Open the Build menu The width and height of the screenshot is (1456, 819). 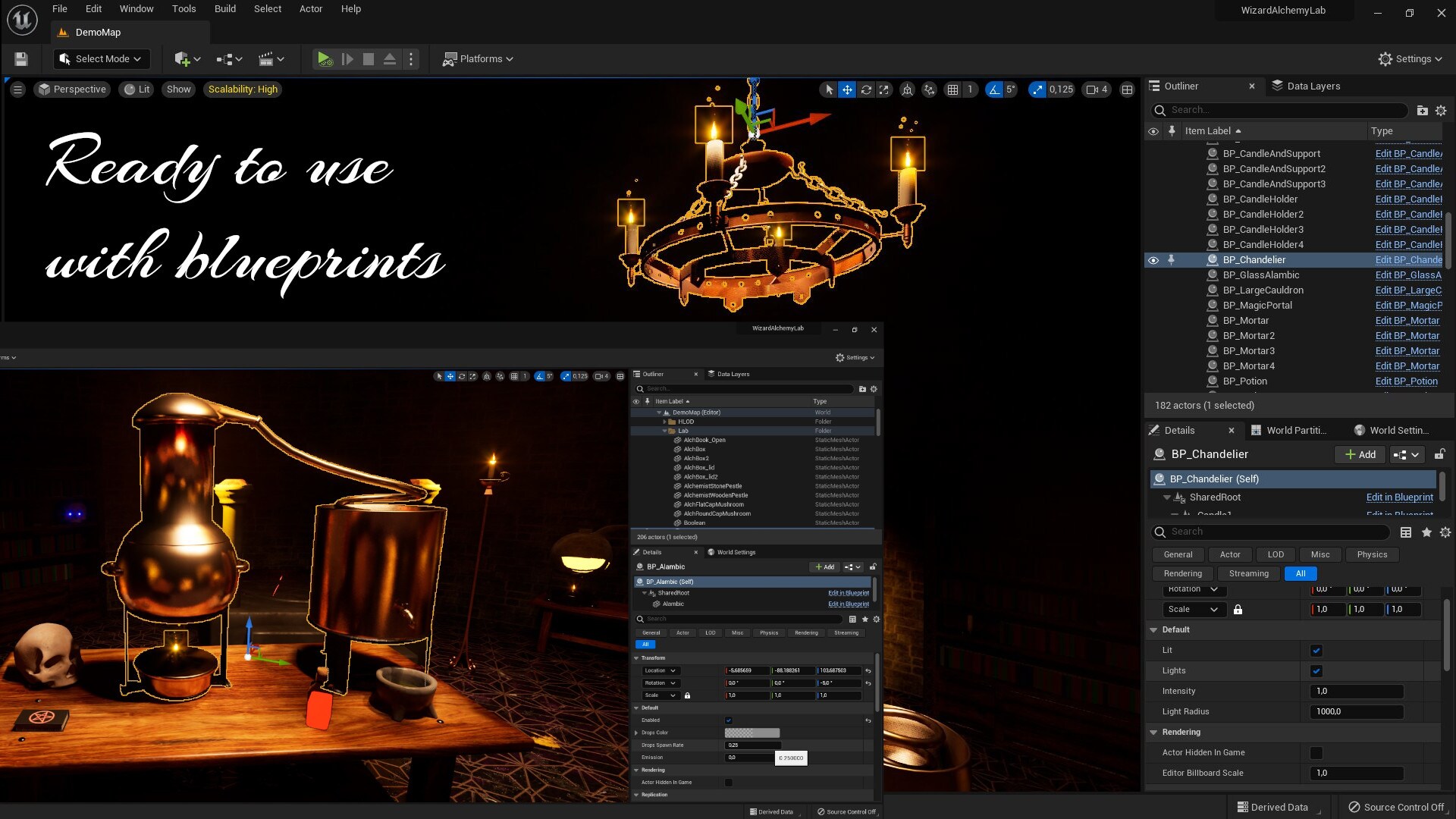pos(224,8)
